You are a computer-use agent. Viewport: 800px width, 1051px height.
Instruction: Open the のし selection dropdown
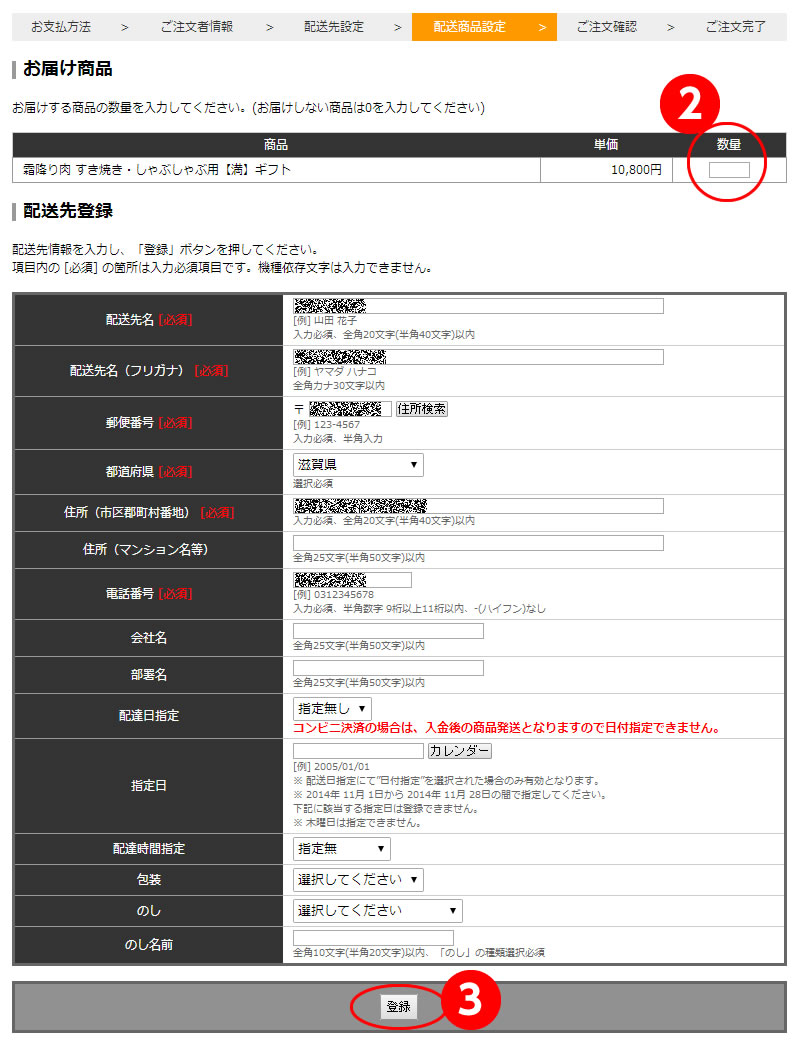(378, 911)
